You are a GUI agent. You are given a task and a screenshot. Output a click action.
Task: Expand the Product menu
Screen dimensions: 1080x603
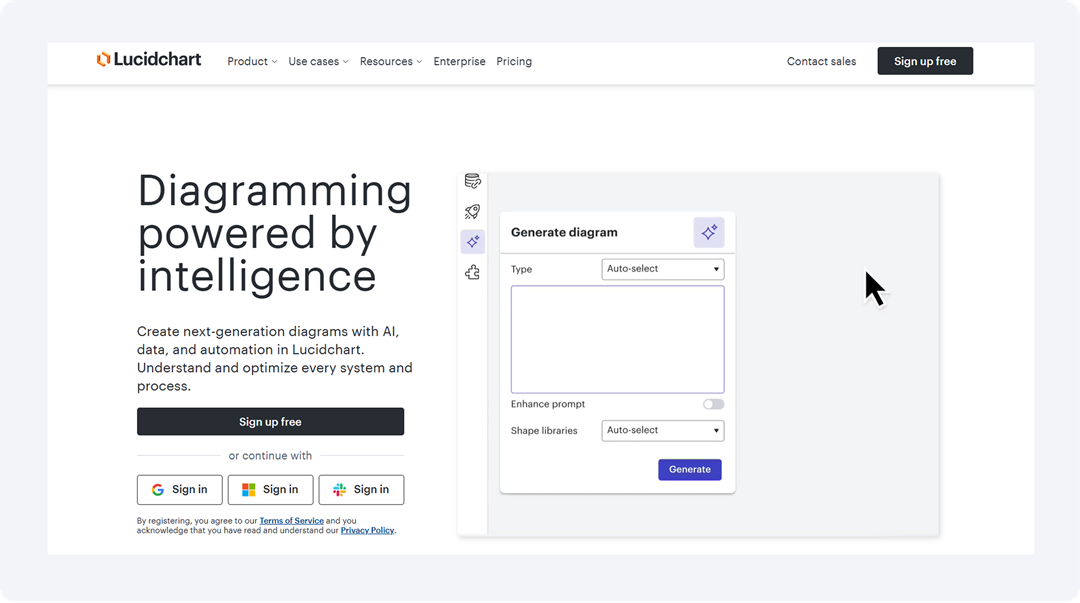[252, 61]
